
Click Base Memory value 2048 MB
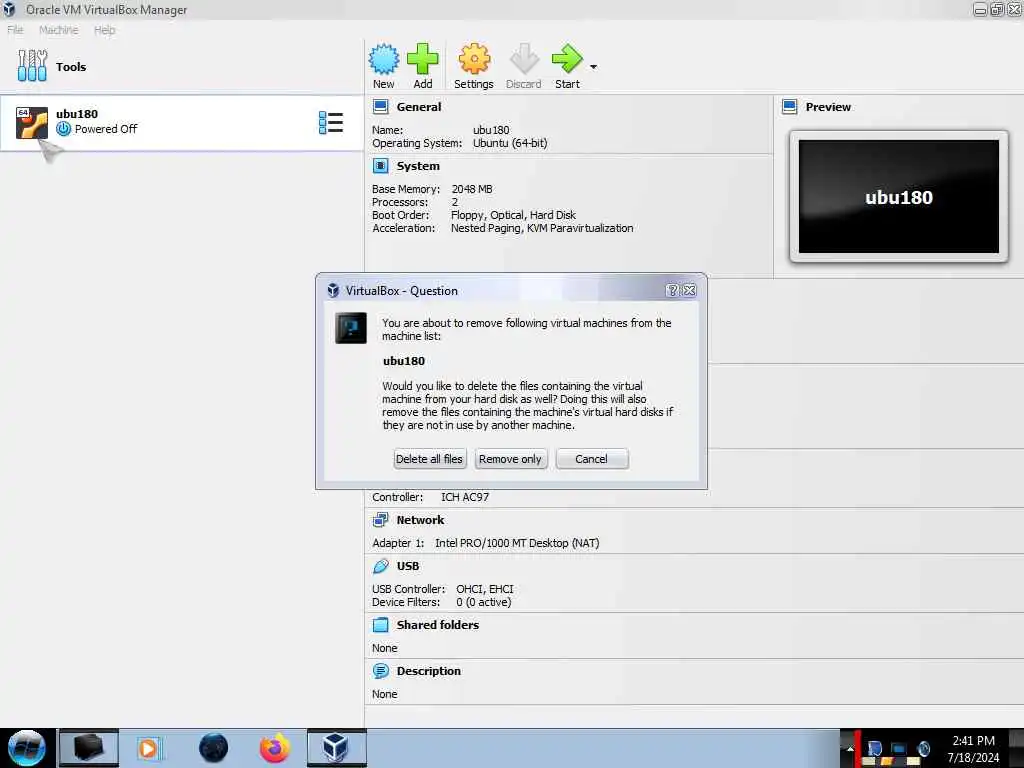tap(472, 189)
